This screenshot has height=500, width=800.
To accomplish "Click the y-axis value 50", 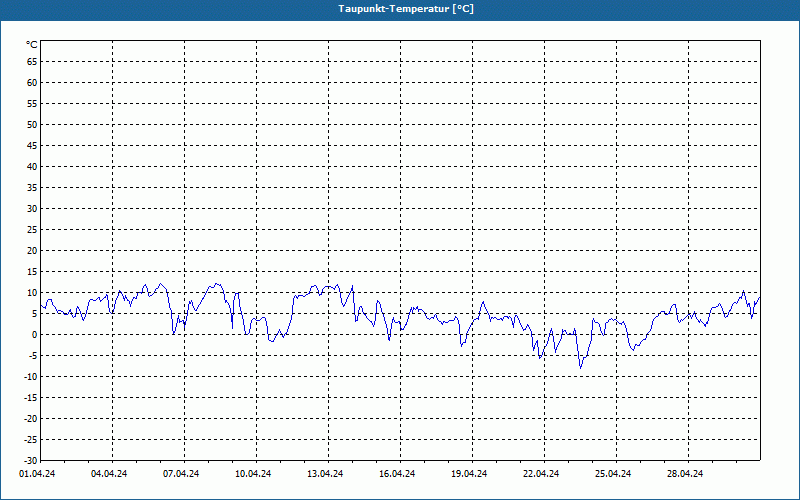I will [32, 124].
